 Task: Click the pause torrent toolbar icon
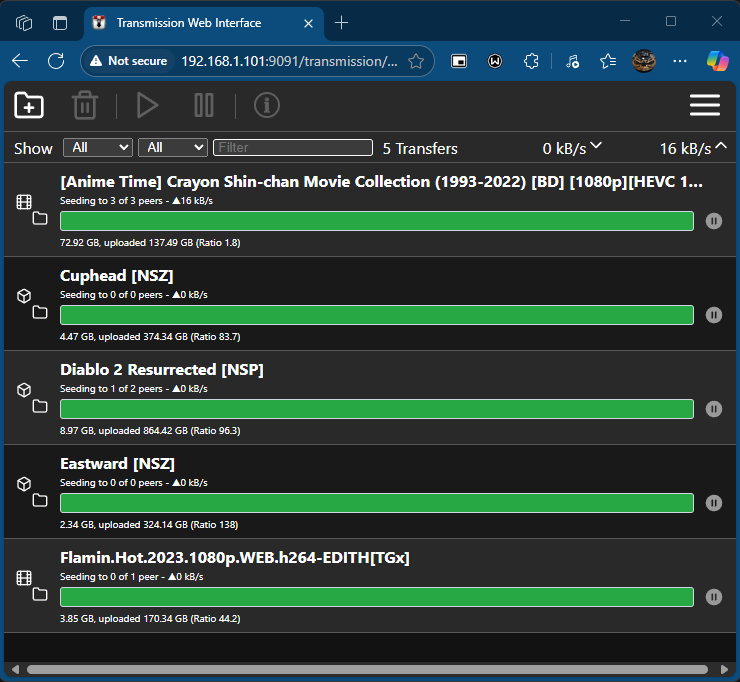[x=204, y=105]
